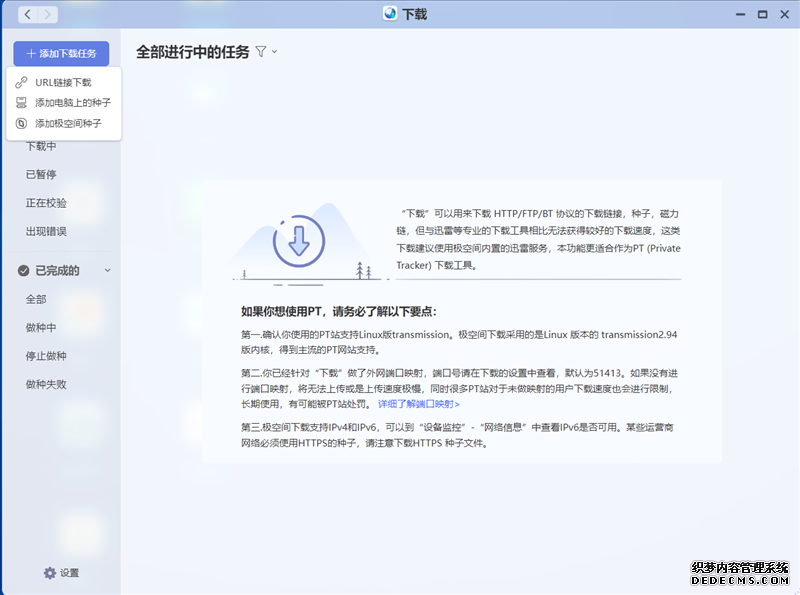
Task: Select URL链接下载 from the menu
Action: 63,82
